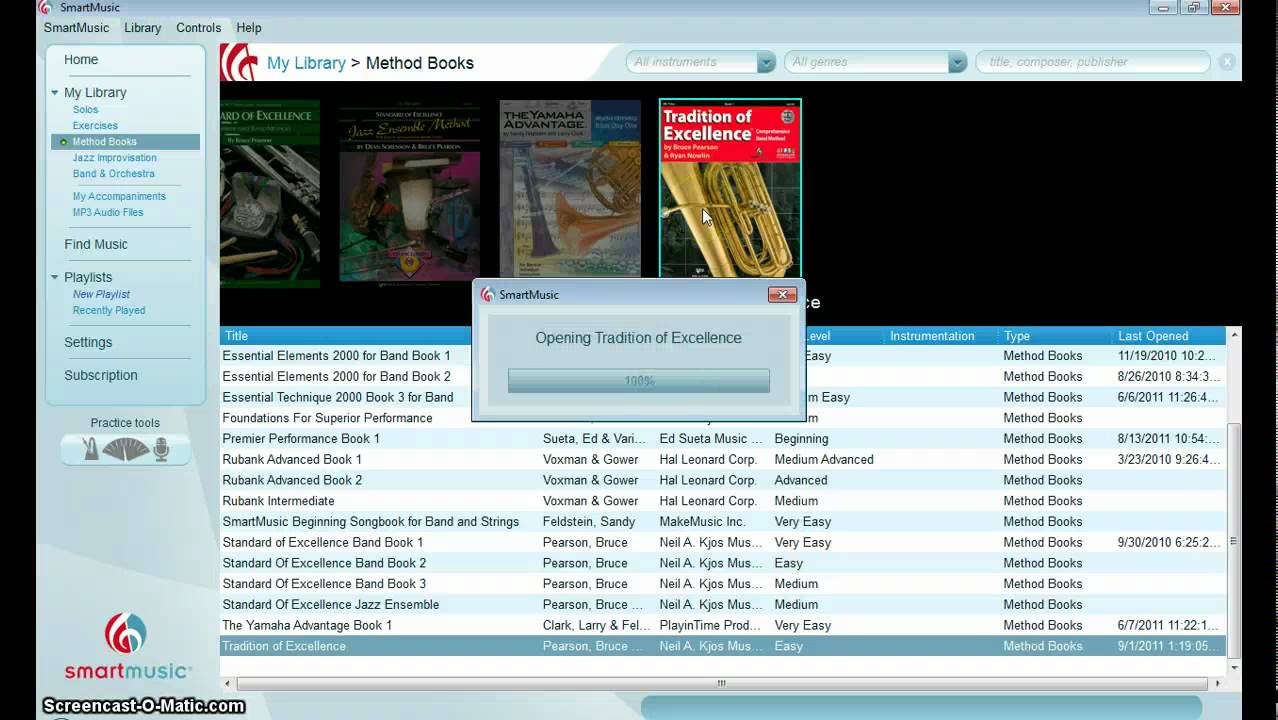Collapse the Playlists section
The image size is (1278, 720).
tap(56, 278)
